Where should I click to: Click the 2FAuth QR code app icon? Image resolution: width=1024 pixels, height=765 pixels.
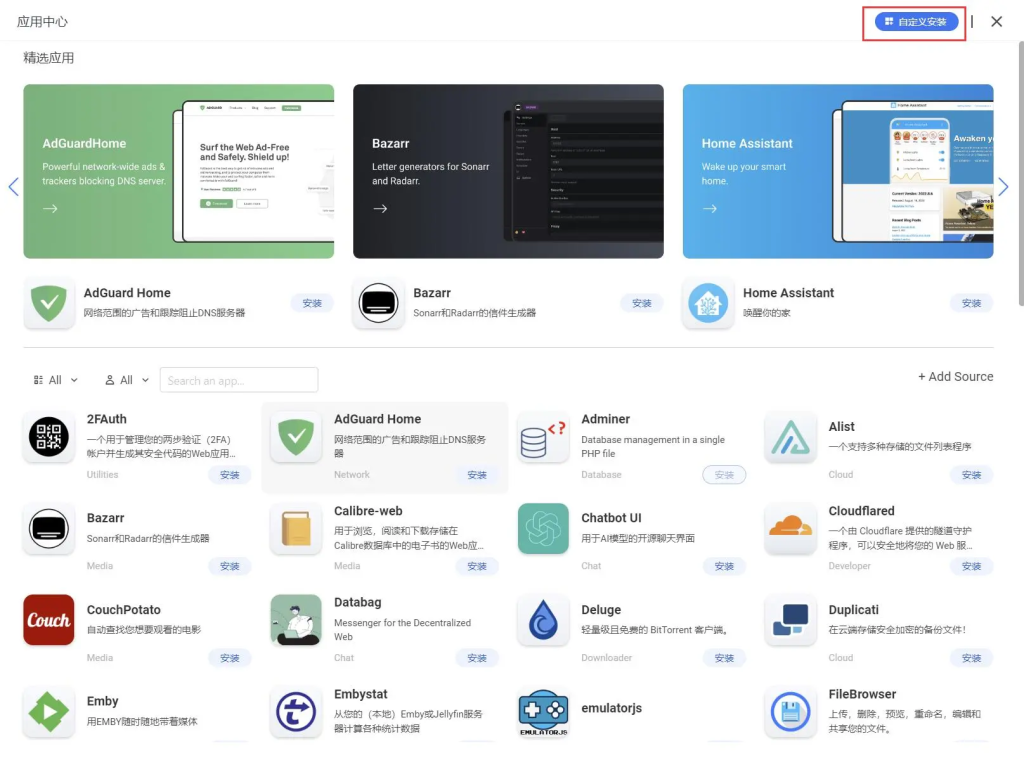[49, 437]
